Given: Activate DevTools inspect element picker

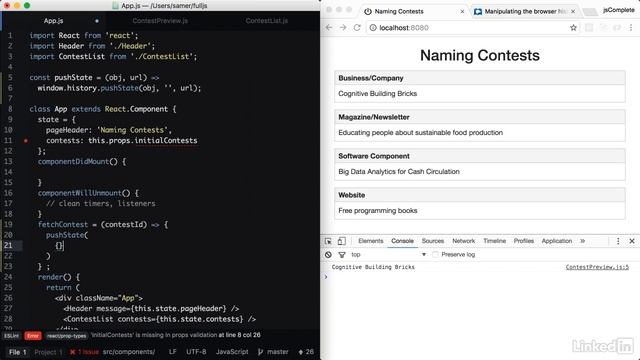Looking at the screenshot, I should [328, 241].
